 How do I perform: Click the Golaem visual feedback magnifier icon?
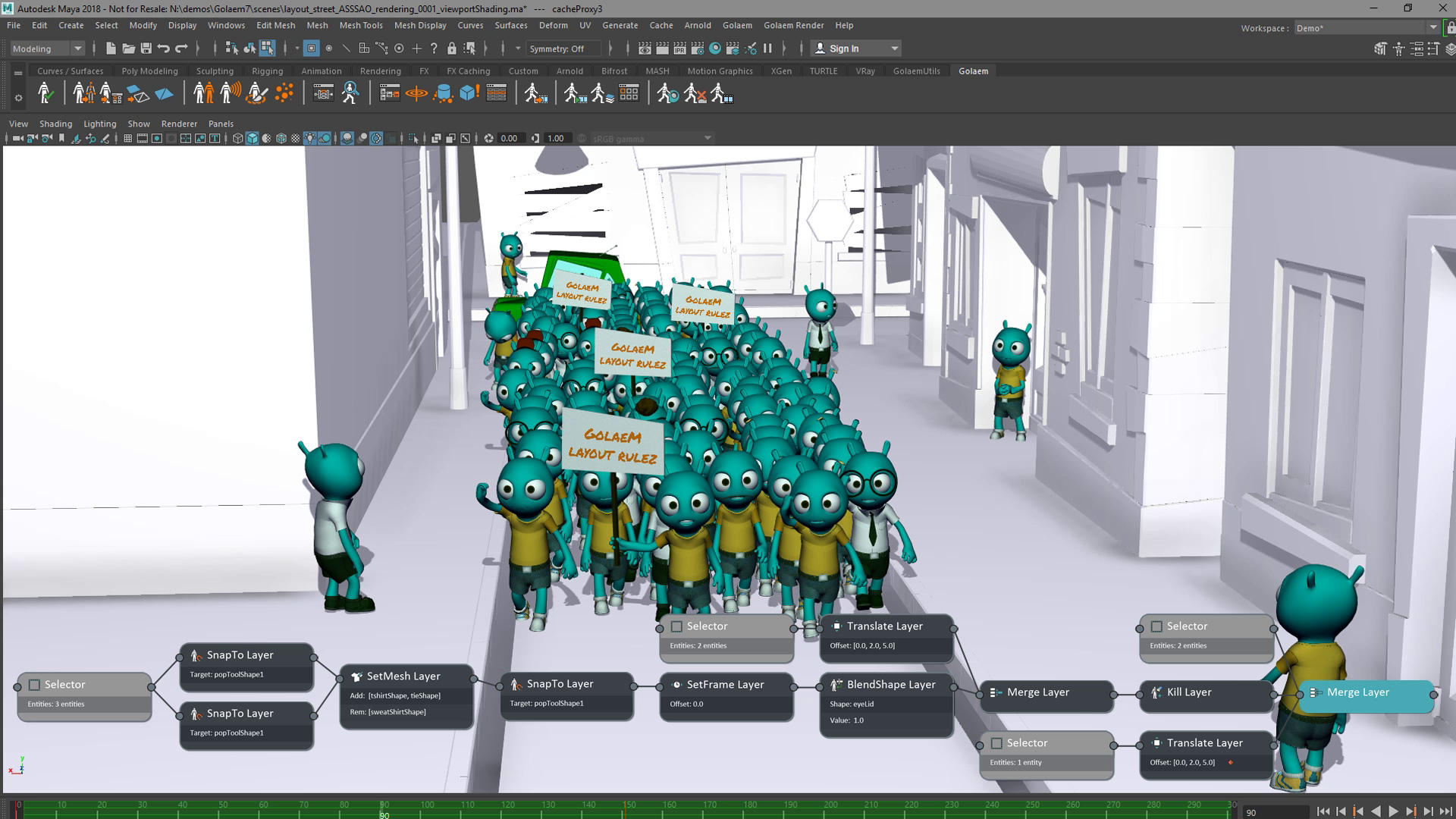point(350,93)
